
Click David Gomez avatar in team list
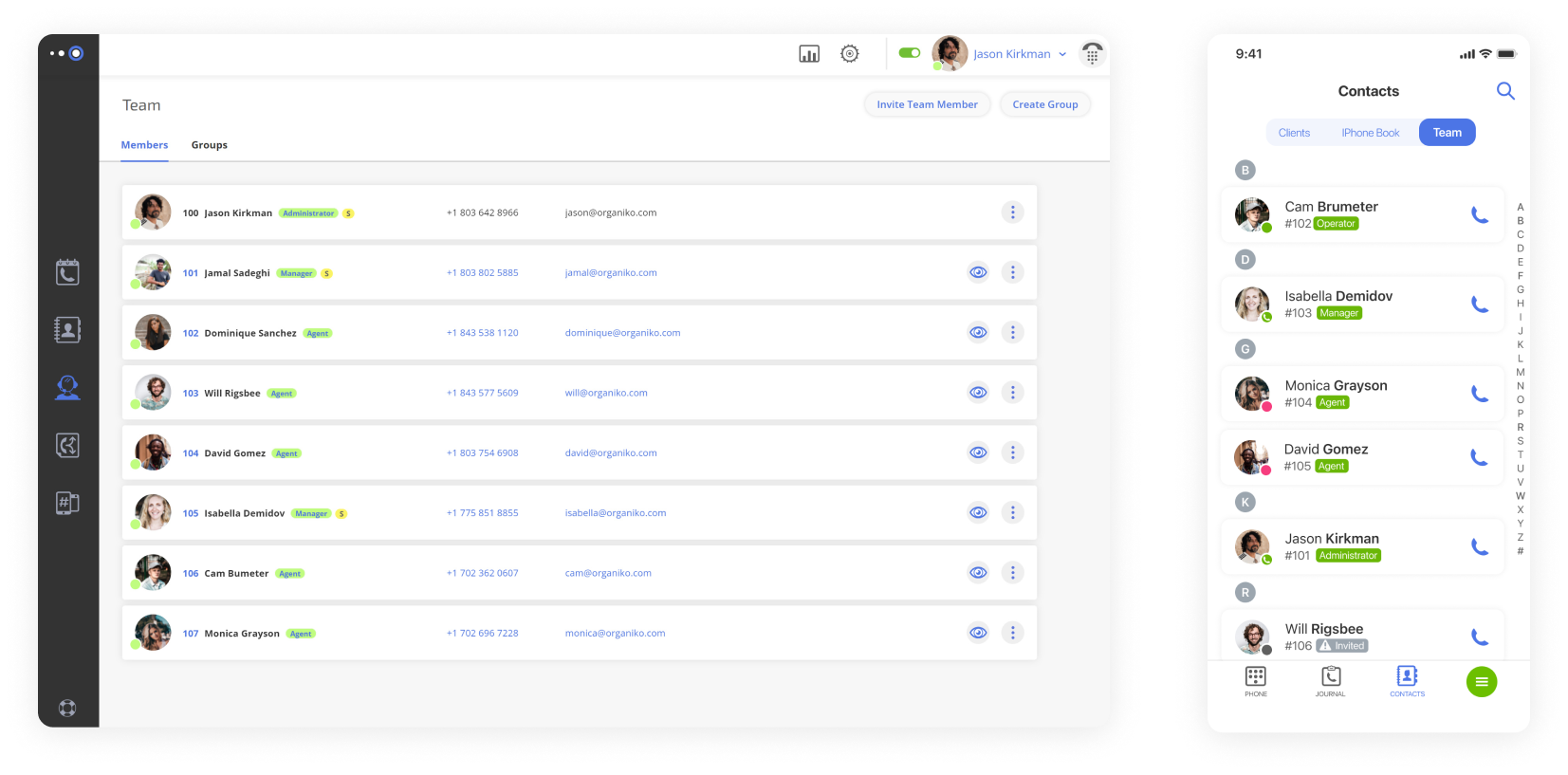153,452
